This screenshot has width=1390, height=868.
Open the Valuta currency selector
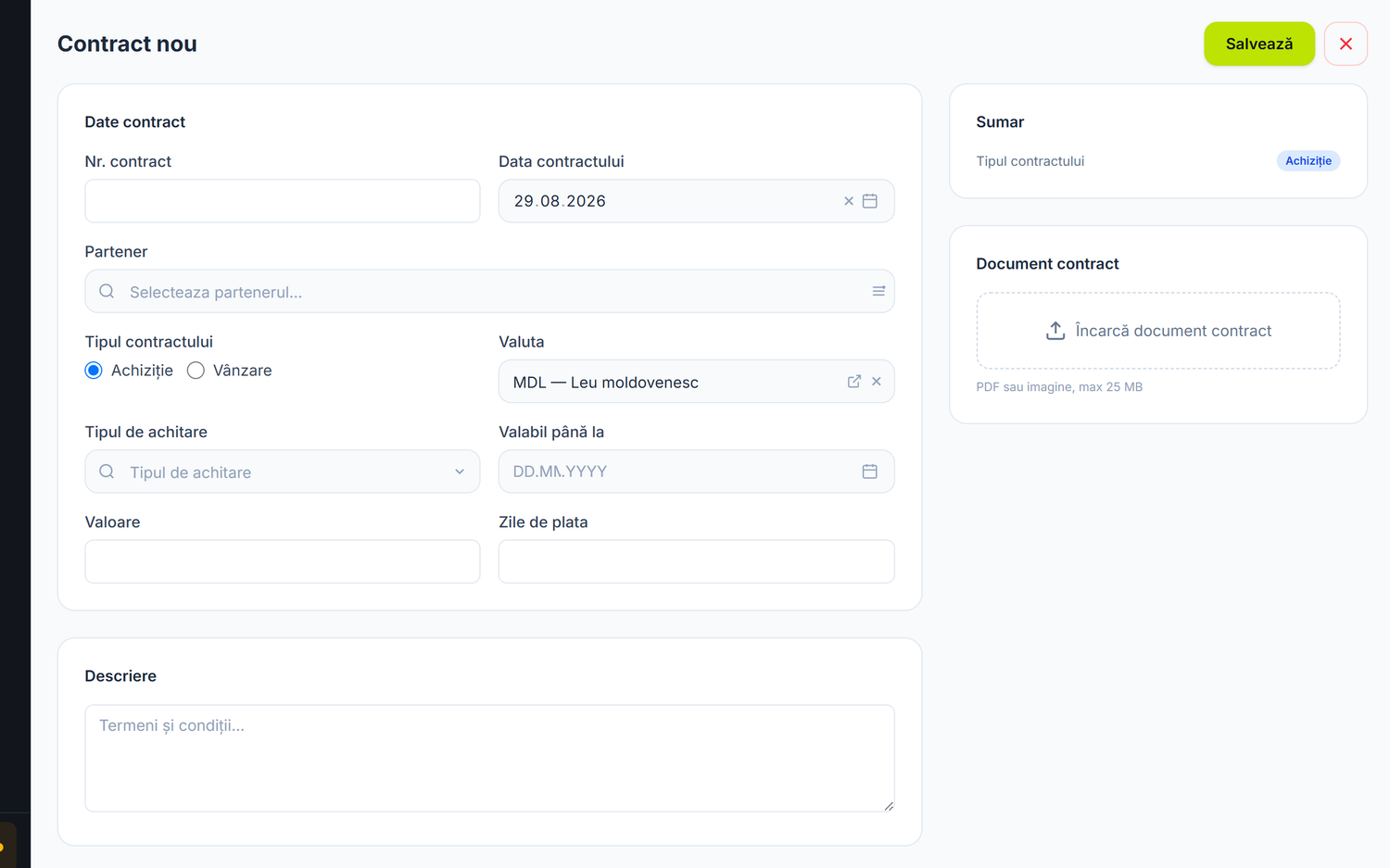(x=697, y=382)
